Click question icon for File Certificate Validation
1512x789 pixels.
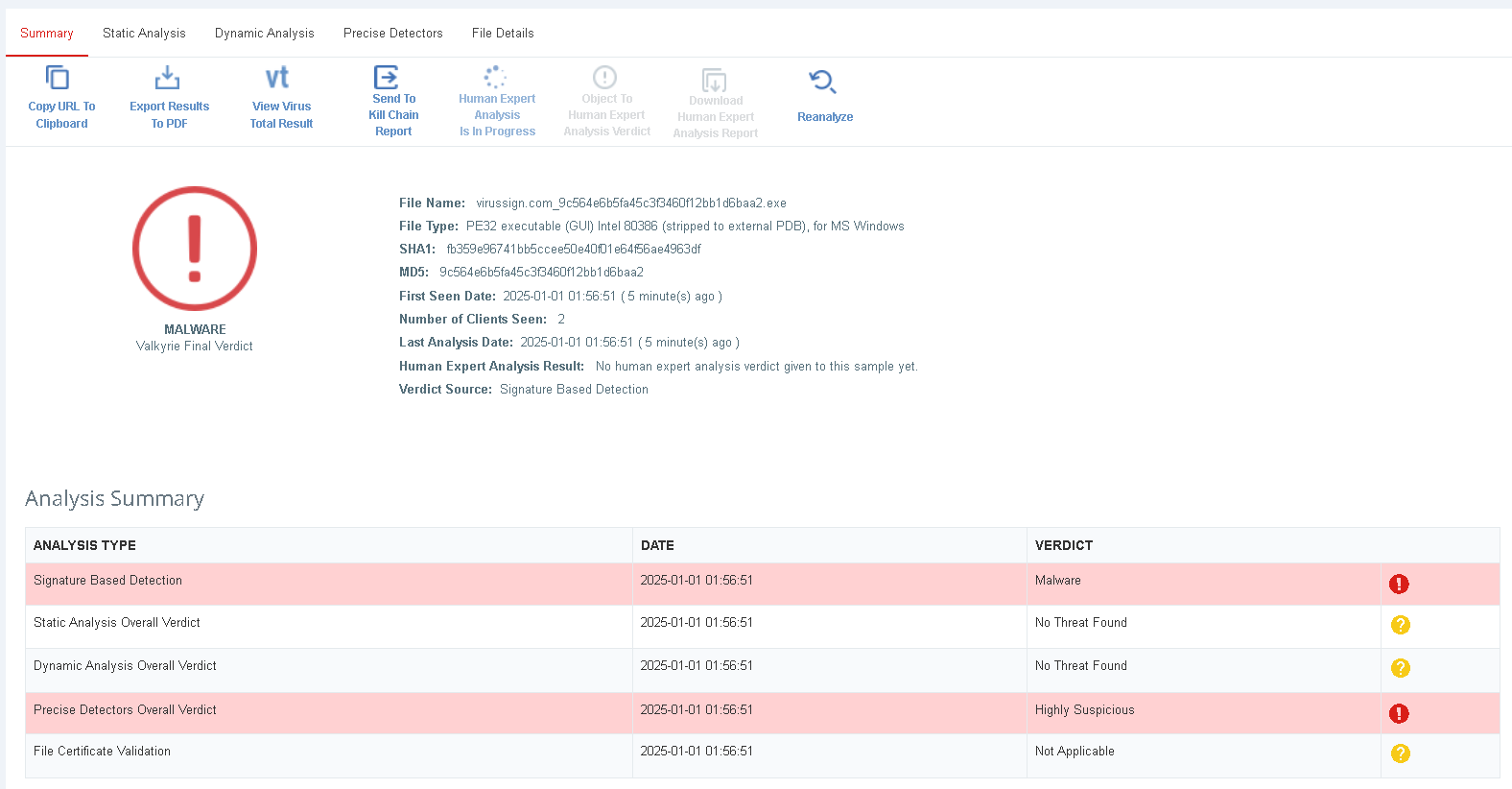(x=1401, y=753)
